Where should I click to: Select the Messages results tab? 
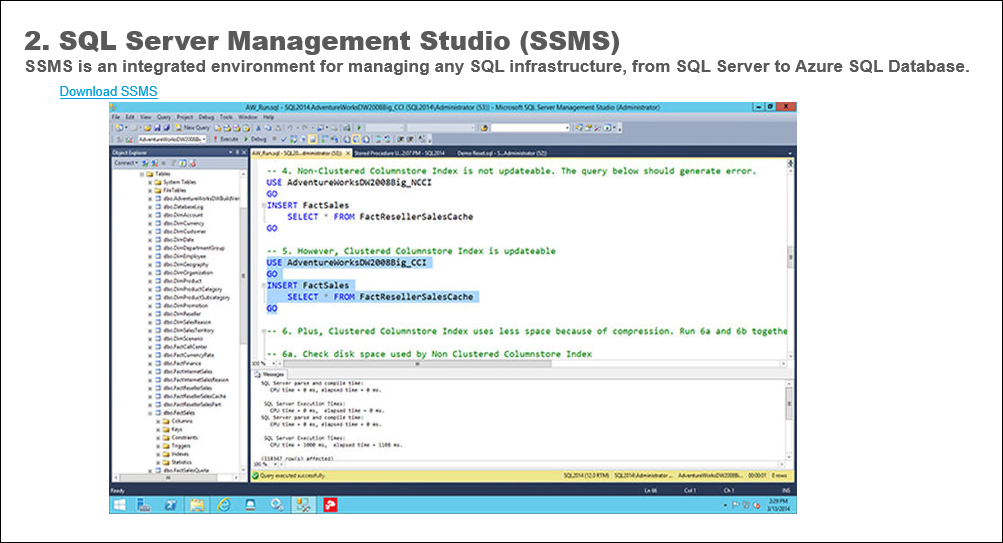click(x=269, y=374)
